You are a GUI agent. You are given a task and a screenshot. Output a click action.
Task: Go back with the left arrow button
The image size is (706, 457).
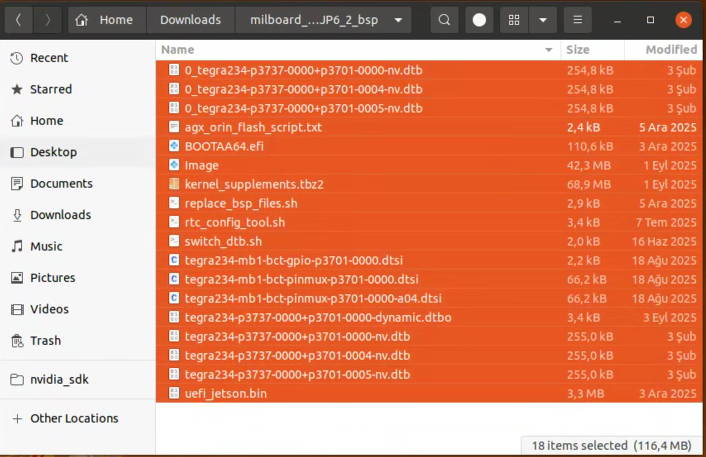[x=18, y=20]
